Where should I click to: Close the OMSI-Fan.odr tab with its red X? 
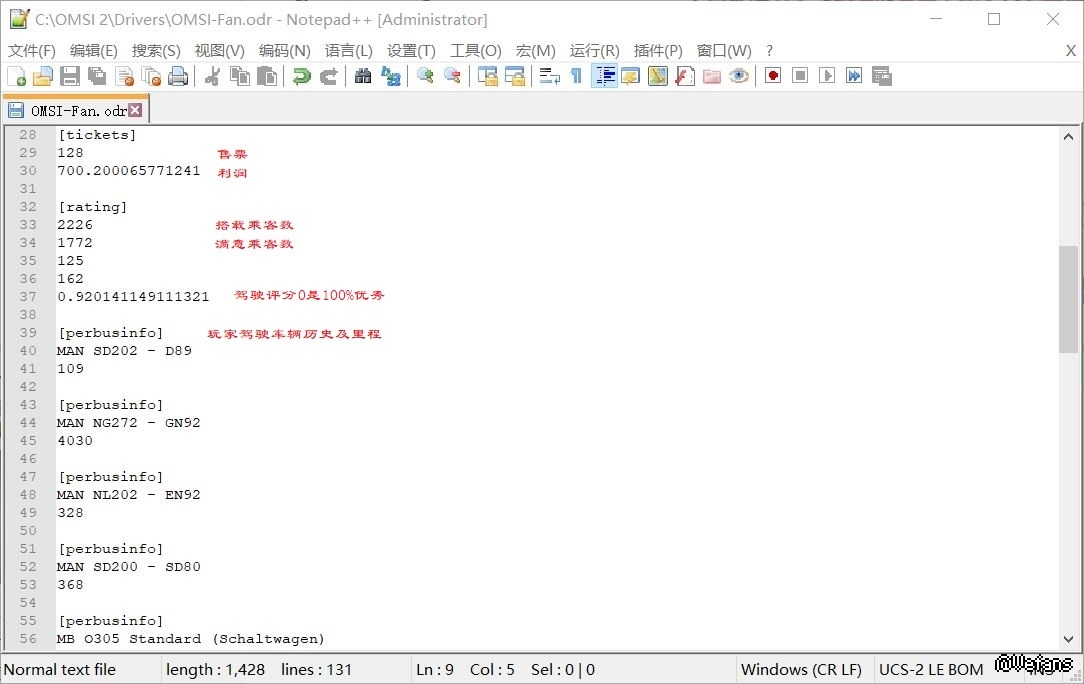pyautogui.click(x=136, y=110)
